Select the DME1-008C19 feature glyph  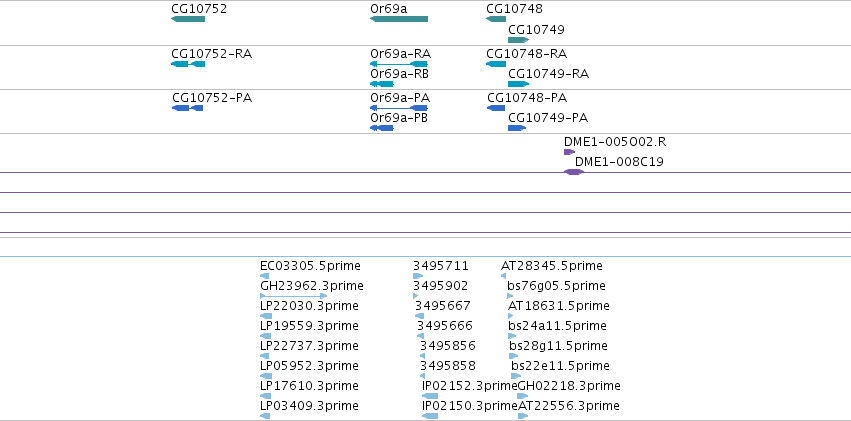tap(574, 172)
